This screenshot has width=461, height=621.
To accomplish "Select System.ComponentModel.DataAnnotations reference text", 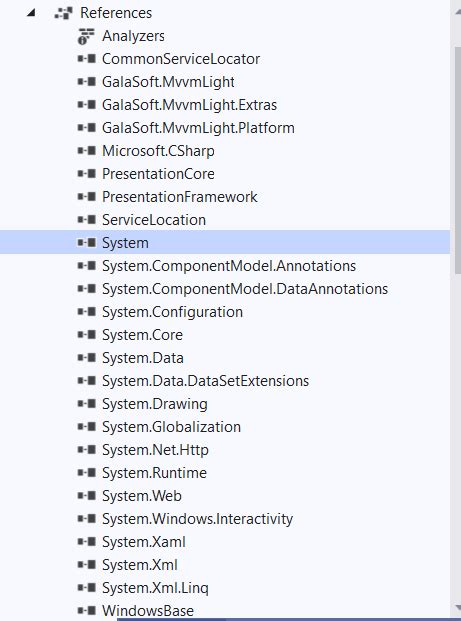I will [245, 289].
